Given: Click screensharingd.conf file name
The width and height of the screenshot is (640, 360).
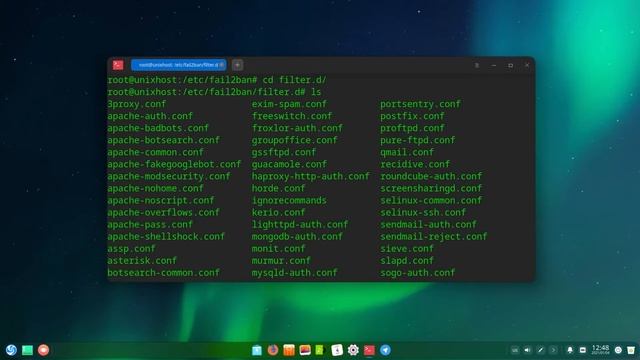Looking at the screenshot, I should tap(431, 189).
